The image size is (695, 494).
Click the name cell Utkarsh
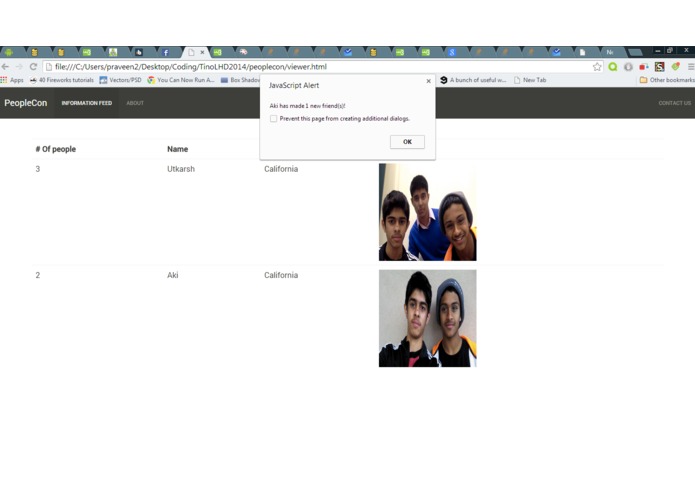click(181, 169)
